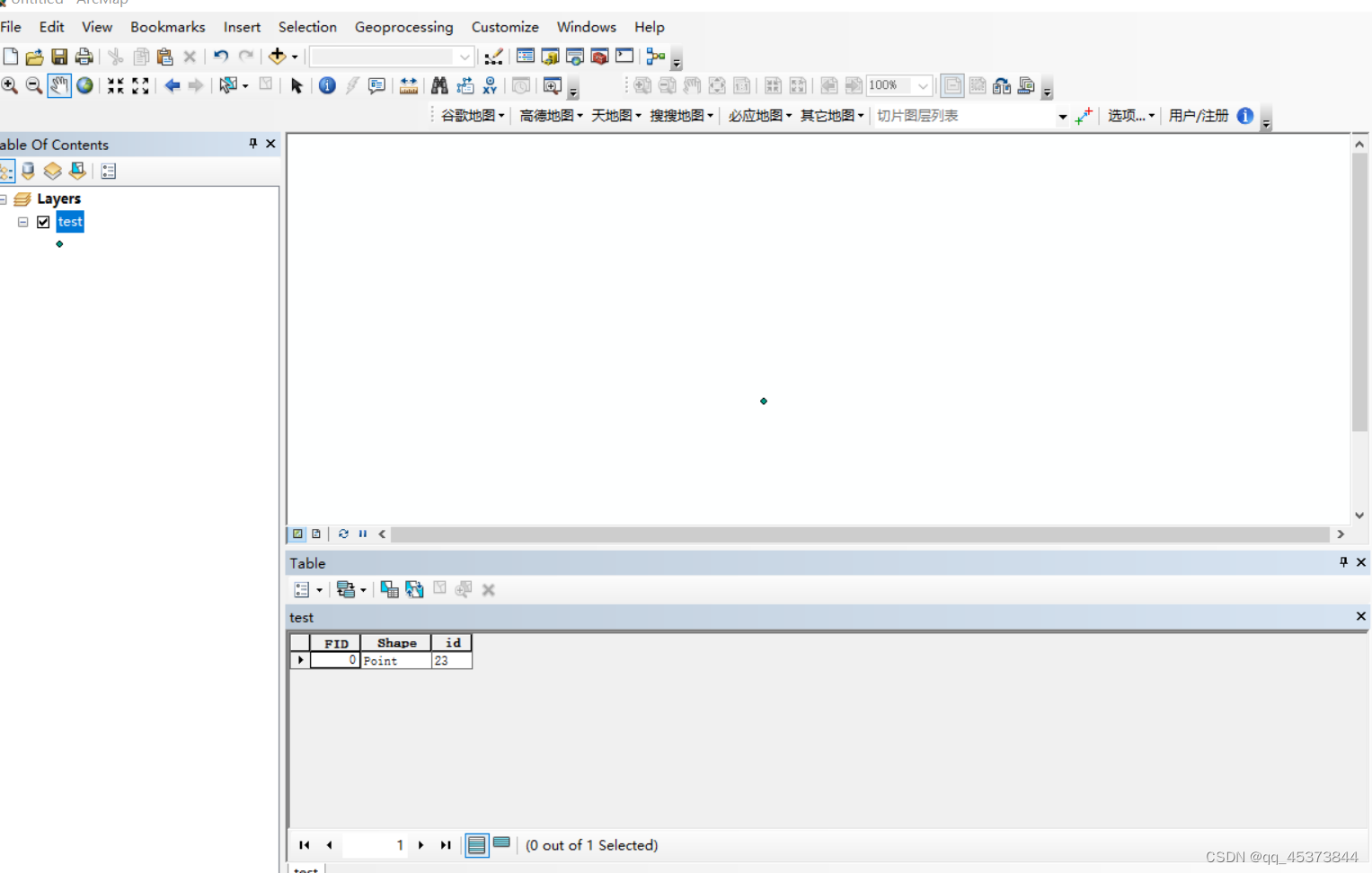Screen dimensions: 1372x873
Task: Open the ArcToolbox window icon
Action: point(599,57)
